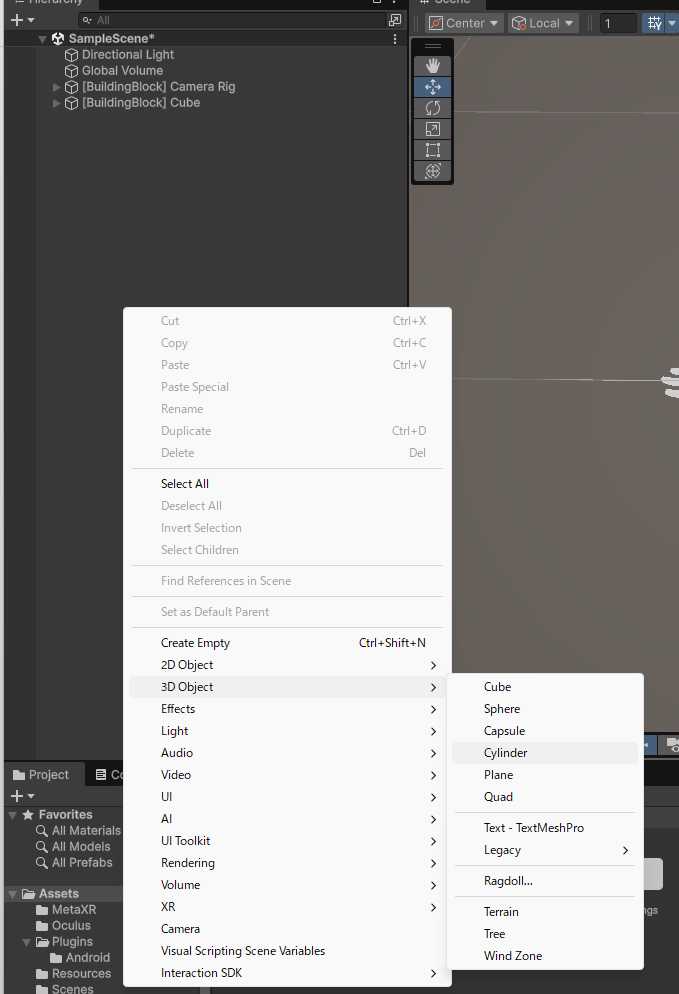Select the Rect transform tool
Image resolution: width=679 pixels, height=994 pixels.
(433, 150)
